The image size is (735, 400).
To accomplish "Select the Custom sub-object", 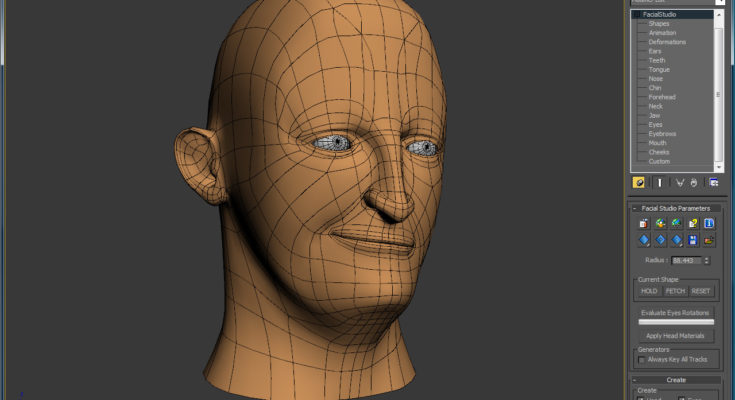I will [659, 161].
